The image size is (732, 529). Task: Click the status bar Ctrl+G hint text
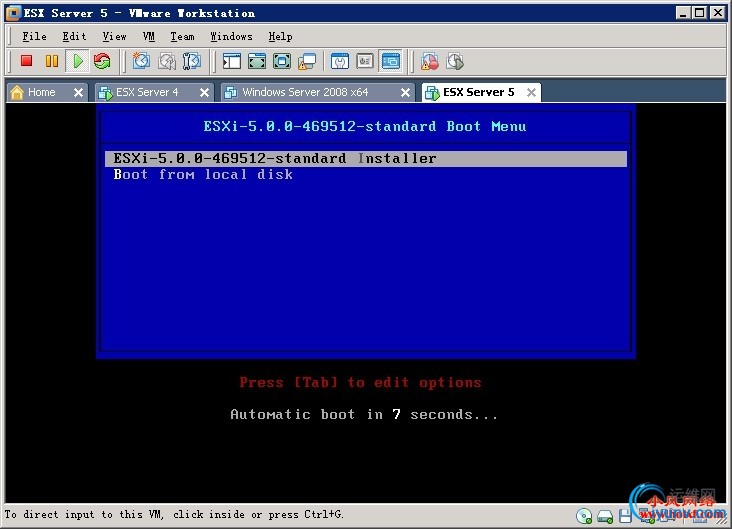coord(174,515)
